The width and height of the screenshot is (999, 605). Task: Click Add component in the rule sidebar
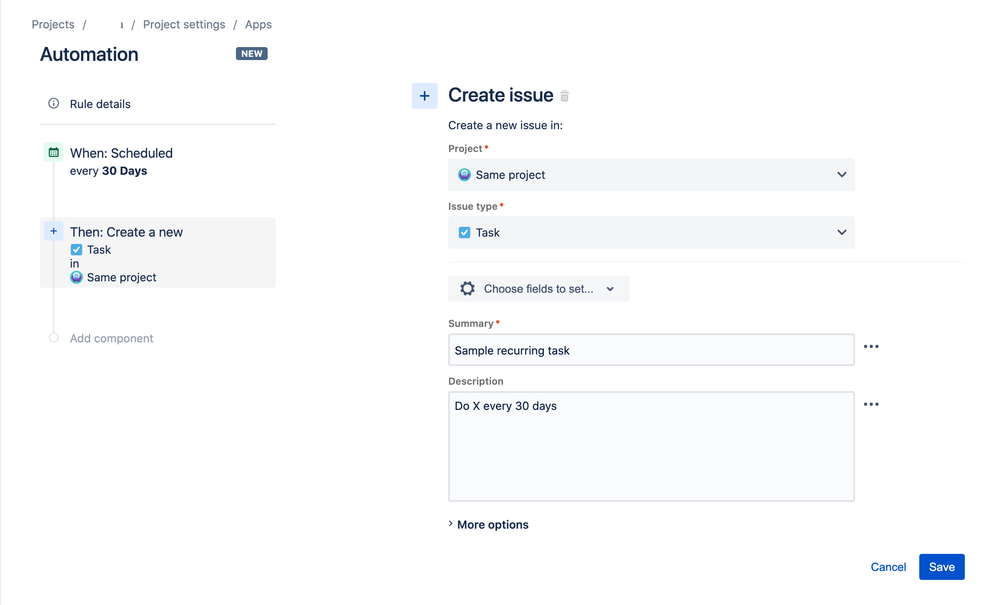point(110,338)
